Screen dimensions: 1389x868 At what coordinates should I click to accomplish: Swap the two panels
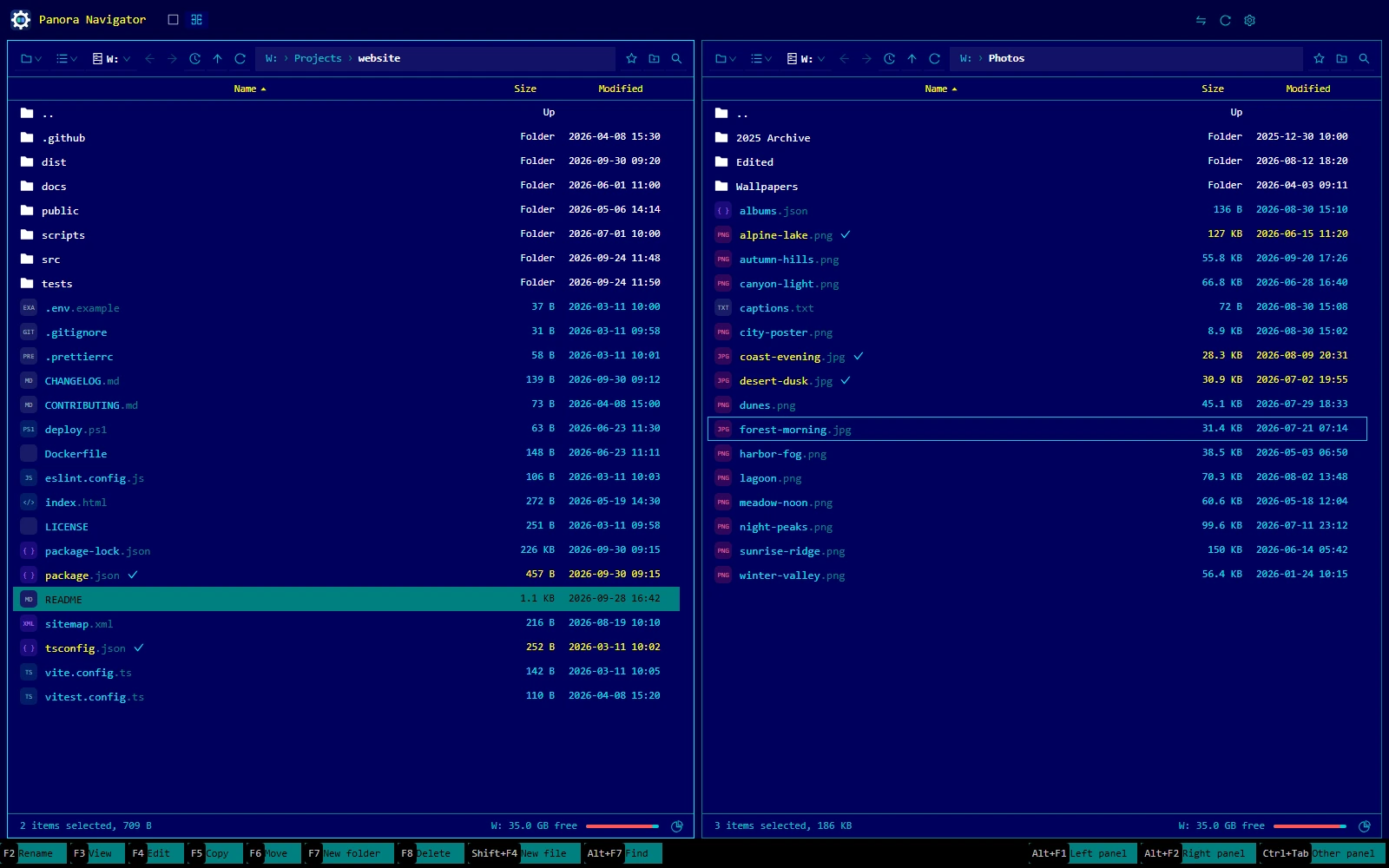click(1201, 20)
